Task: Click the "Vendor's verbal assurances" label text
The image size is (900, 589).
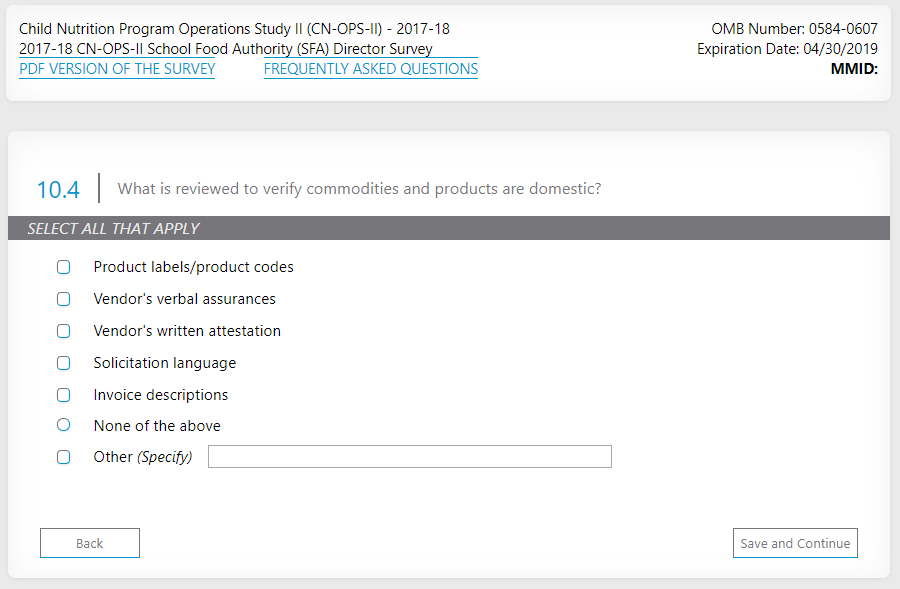Action: tap(184, 299)
